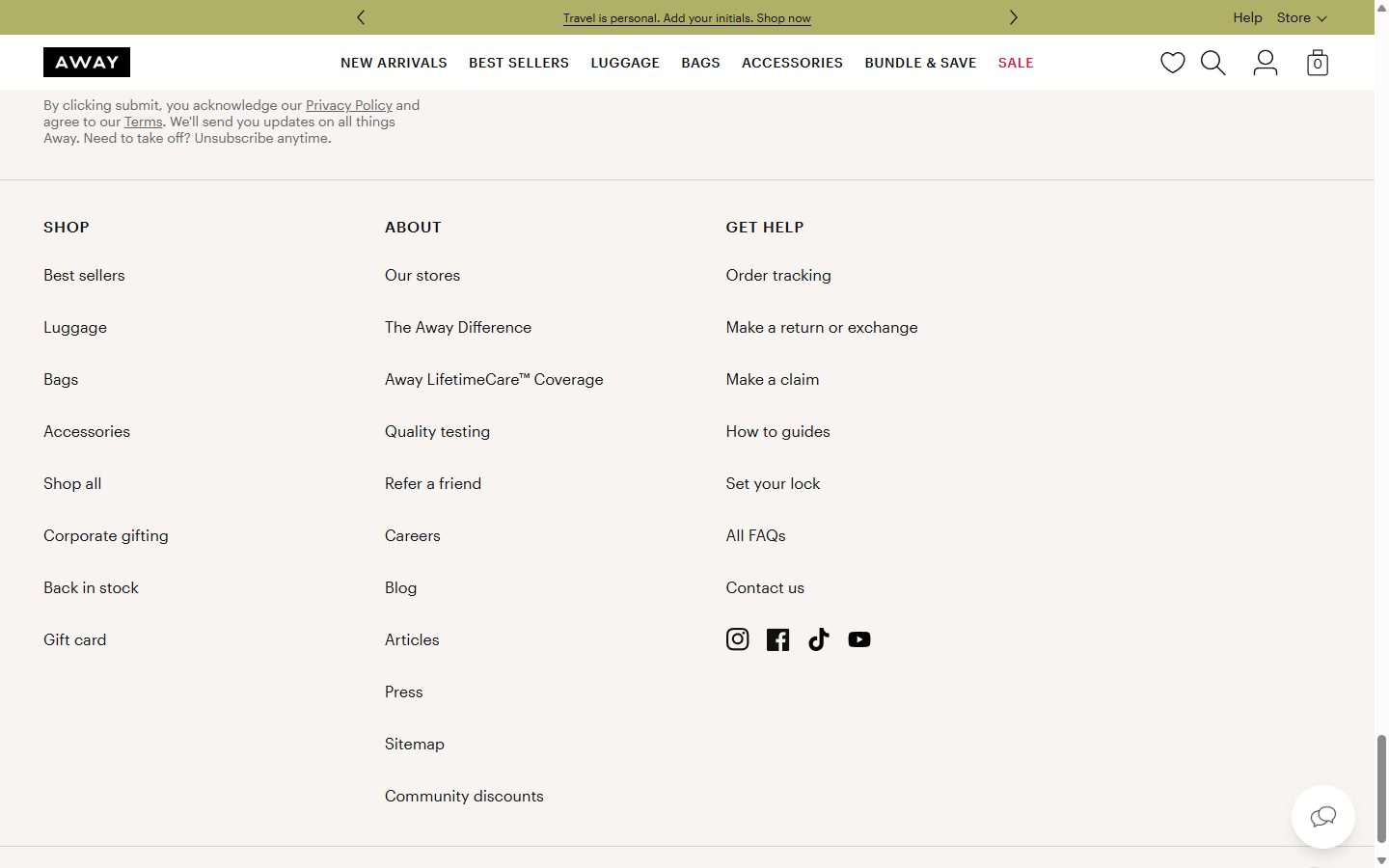Go to footer Bags link

coord(61,379)
